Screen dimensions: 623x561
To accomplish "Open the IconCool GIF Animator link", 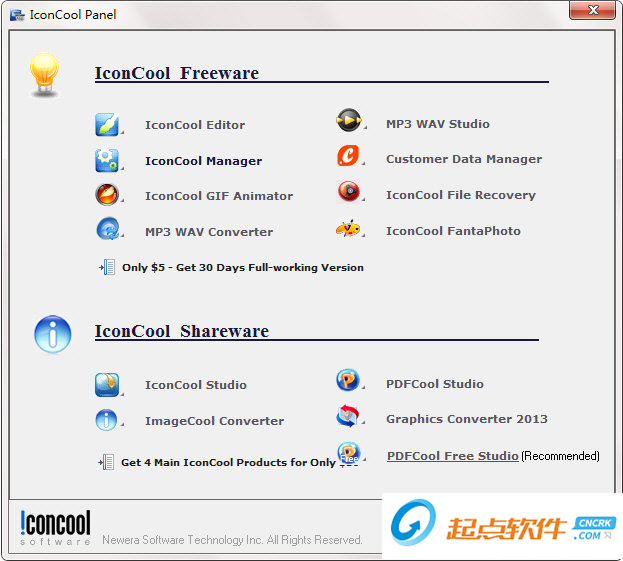I will click(219, 196).
